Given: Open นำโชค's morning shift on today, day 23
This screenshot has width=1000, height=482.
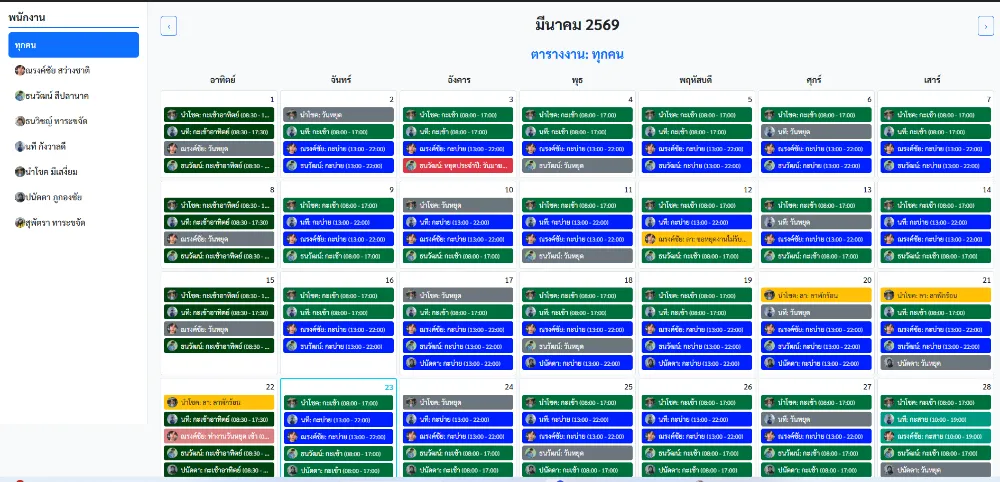Looking at the screenshot, I should tap(339, 403).
